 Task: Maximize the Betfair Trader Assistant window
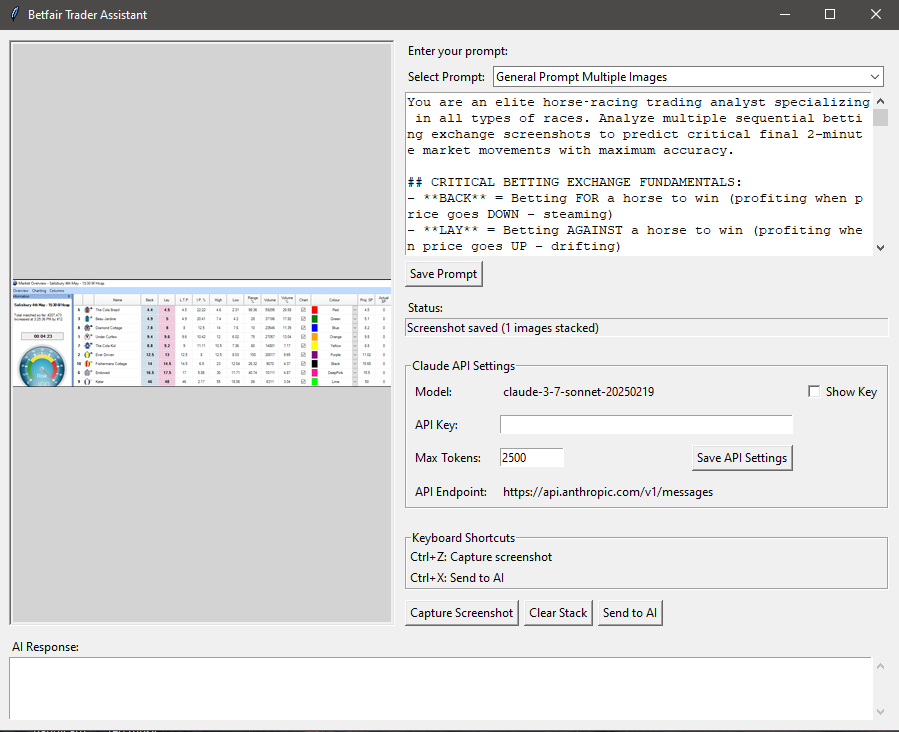pos(830,14)
